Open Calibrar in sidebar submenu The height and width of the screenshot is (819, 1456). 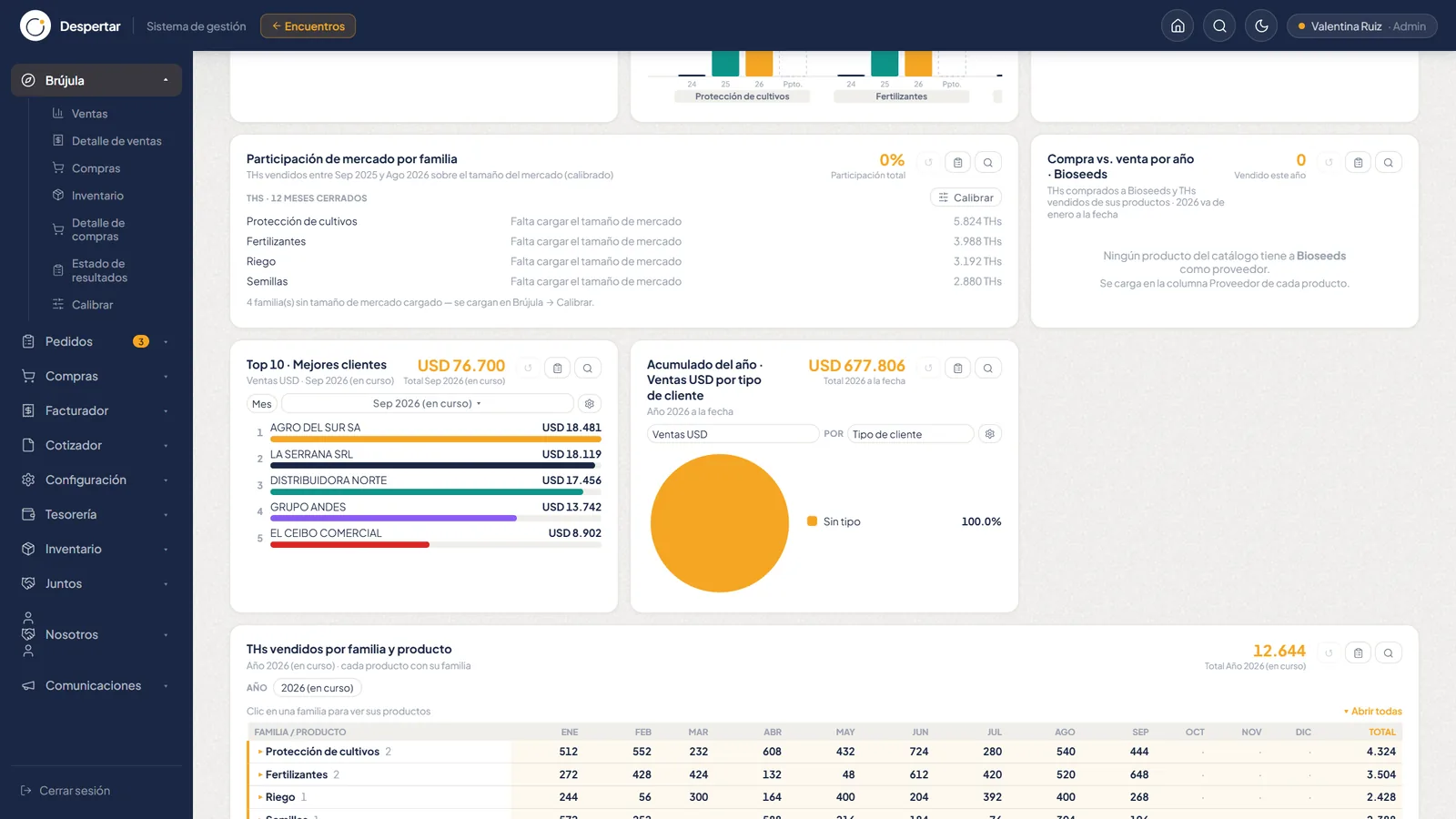point(92,305)
